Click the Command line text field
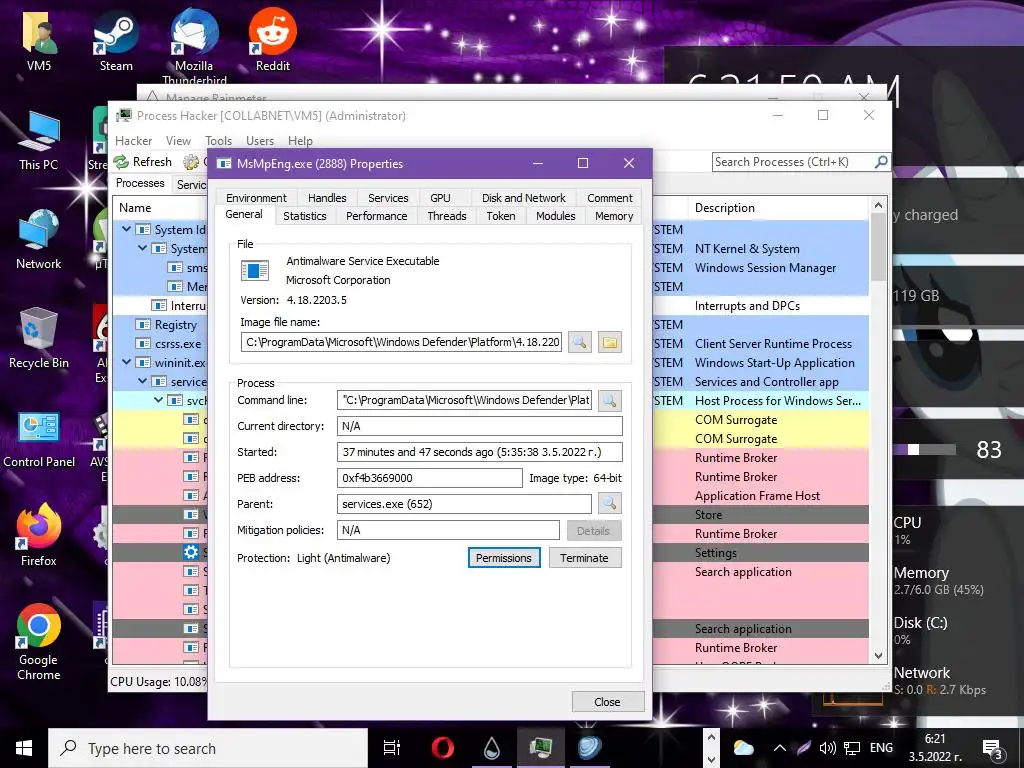 click(x=464, y=400)
